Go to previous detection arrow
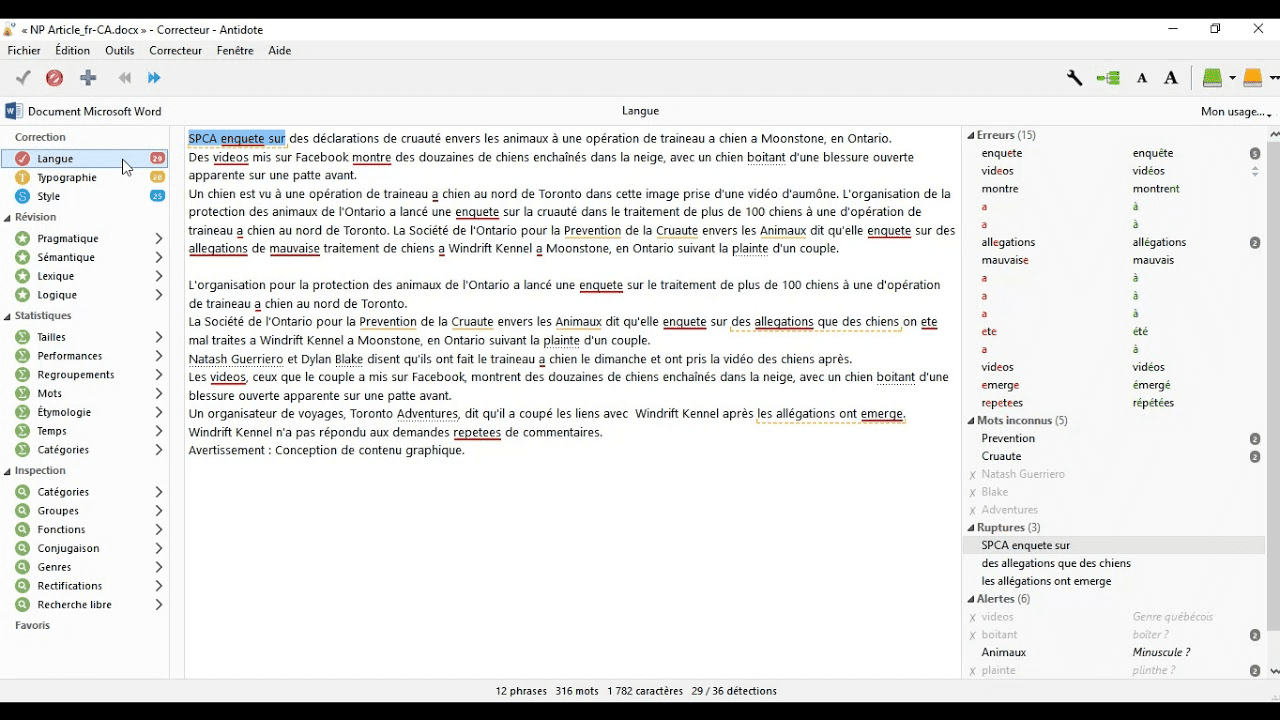 point(125,78)
